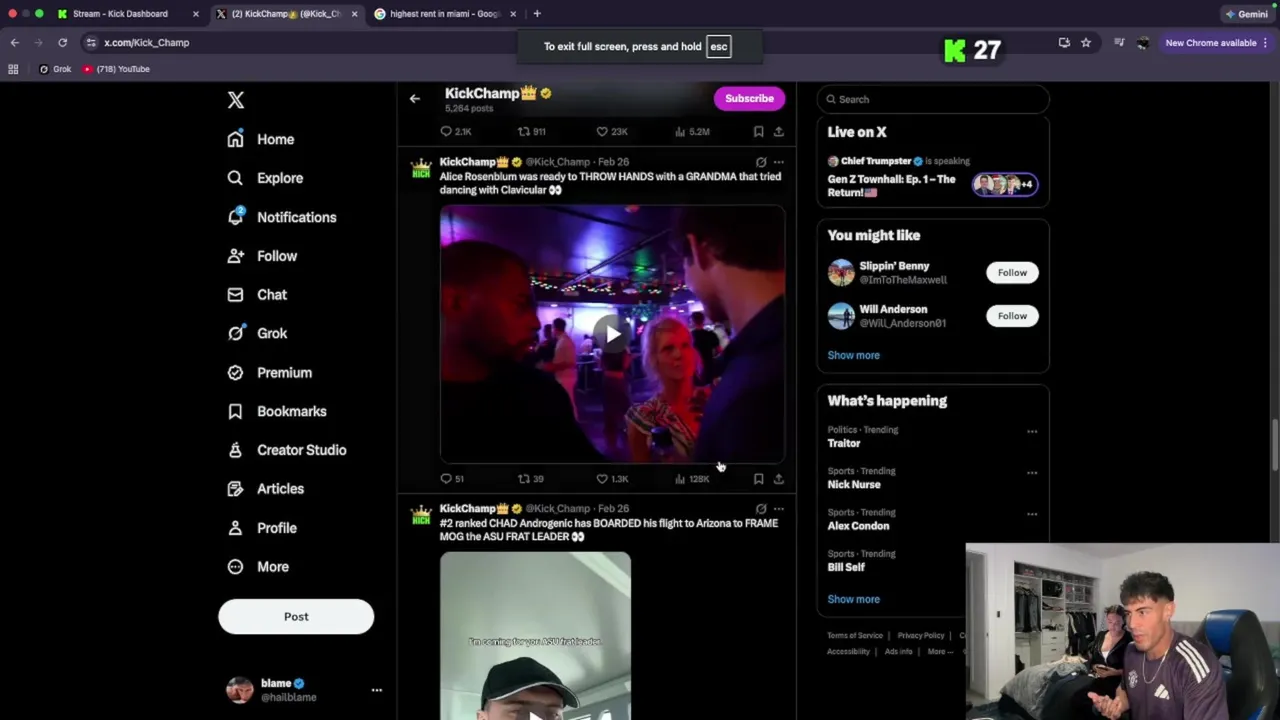Open the Home icon in the sidebar
Viewport: 1280px width, 720px height.
coord(235,139)
